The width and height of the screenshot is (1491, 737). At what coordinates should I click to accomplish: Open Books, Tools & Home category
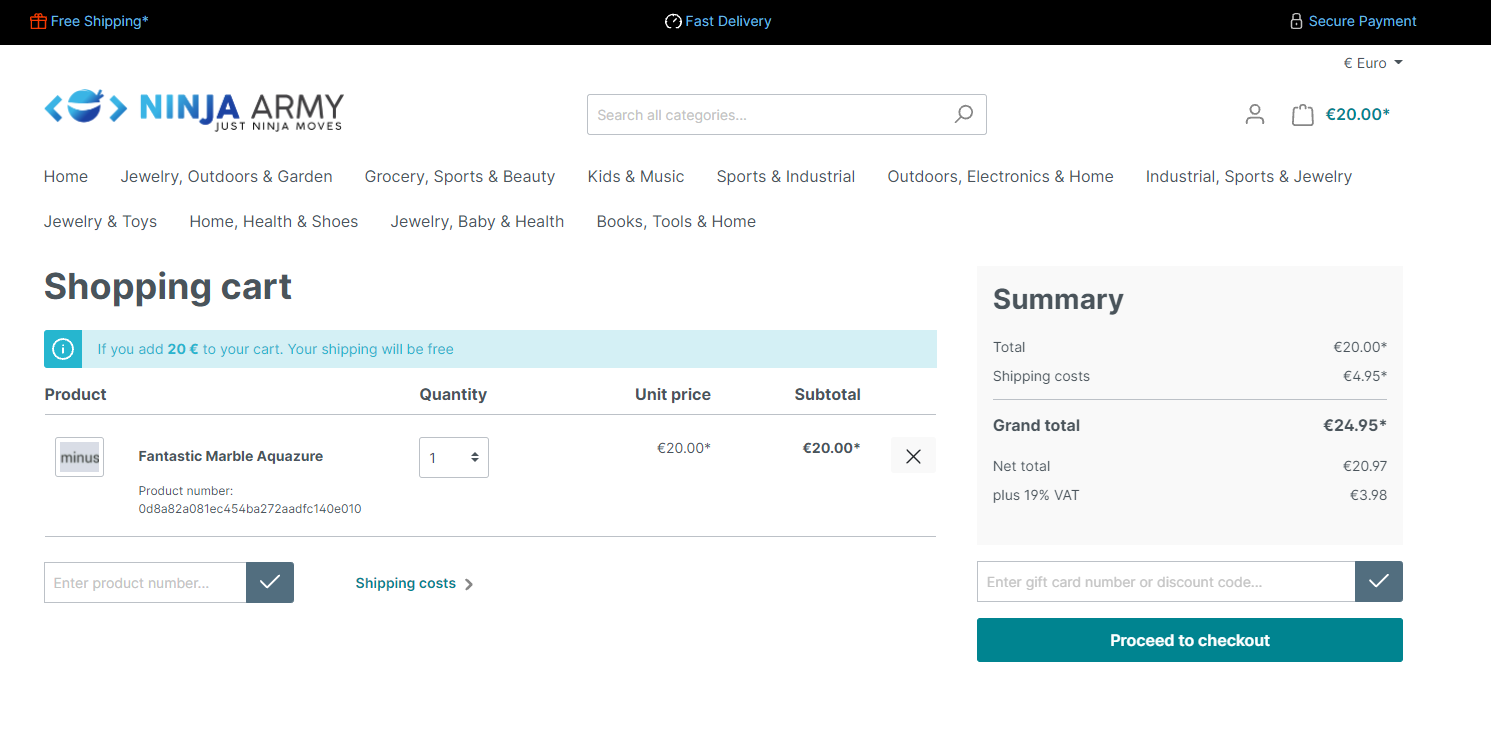click(x=676, y=221)
